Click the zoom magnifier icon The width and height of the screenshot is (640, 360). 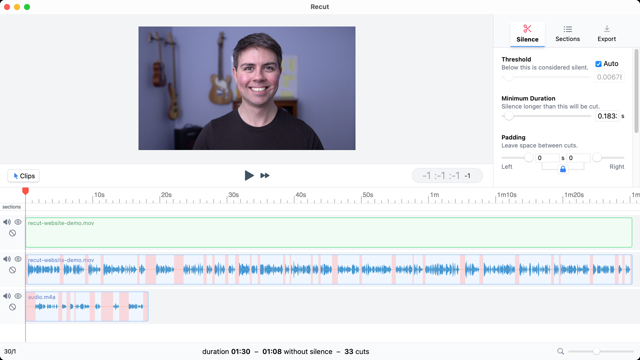click(560, 351)
